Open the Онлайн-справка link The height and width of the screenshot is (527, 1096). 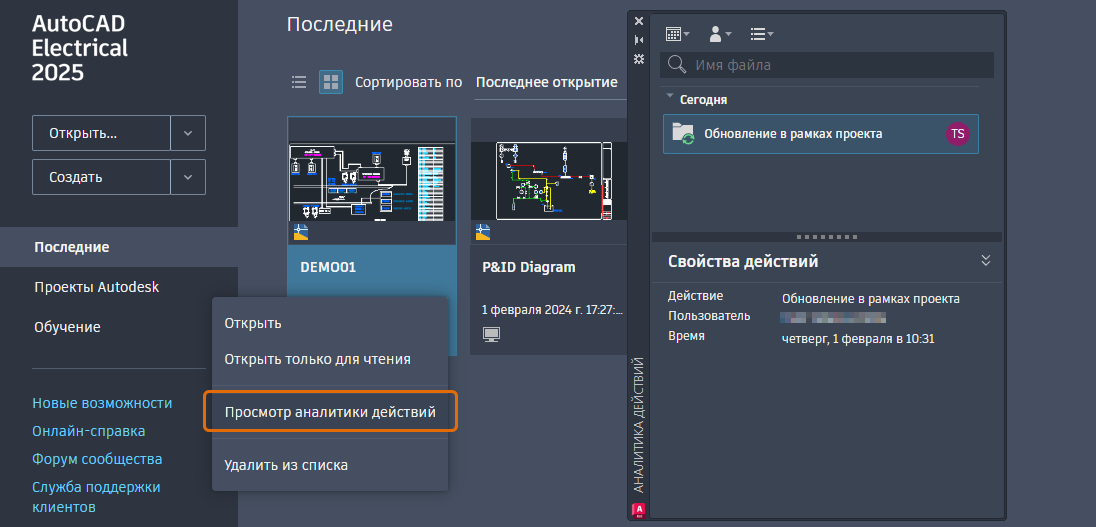pos(89,431)
